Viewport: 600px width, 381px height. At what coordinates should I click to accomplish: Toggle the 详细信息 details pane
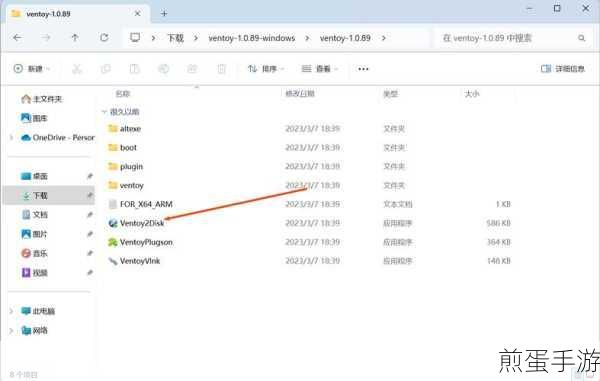click(562, 69)
